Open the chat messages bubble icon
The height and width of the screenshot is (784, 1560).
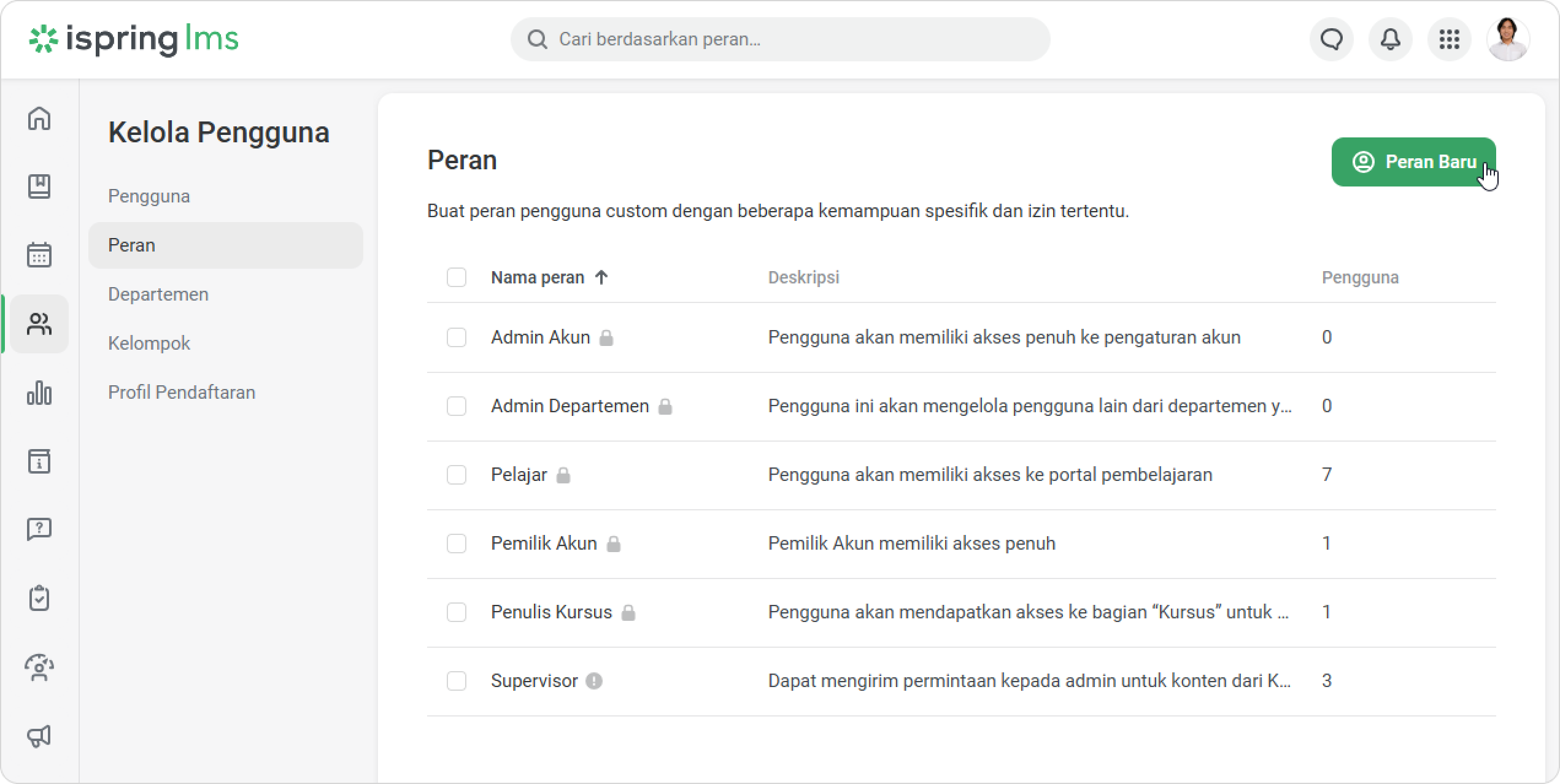pyautogui.click(x=1331, y=40)
